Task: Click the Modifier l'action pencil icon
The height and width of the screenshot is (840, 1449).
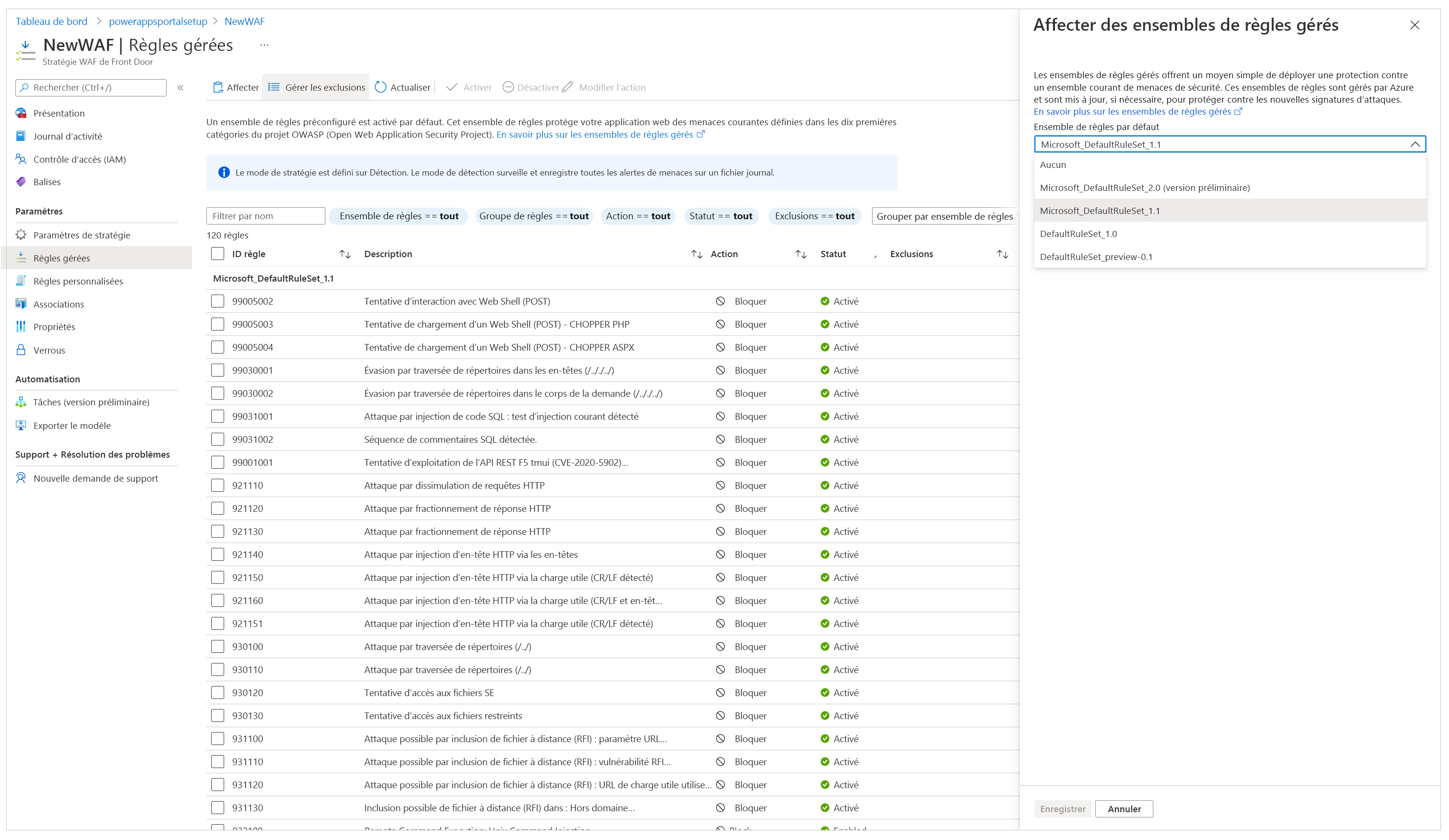Action: [x=567, y=87]
